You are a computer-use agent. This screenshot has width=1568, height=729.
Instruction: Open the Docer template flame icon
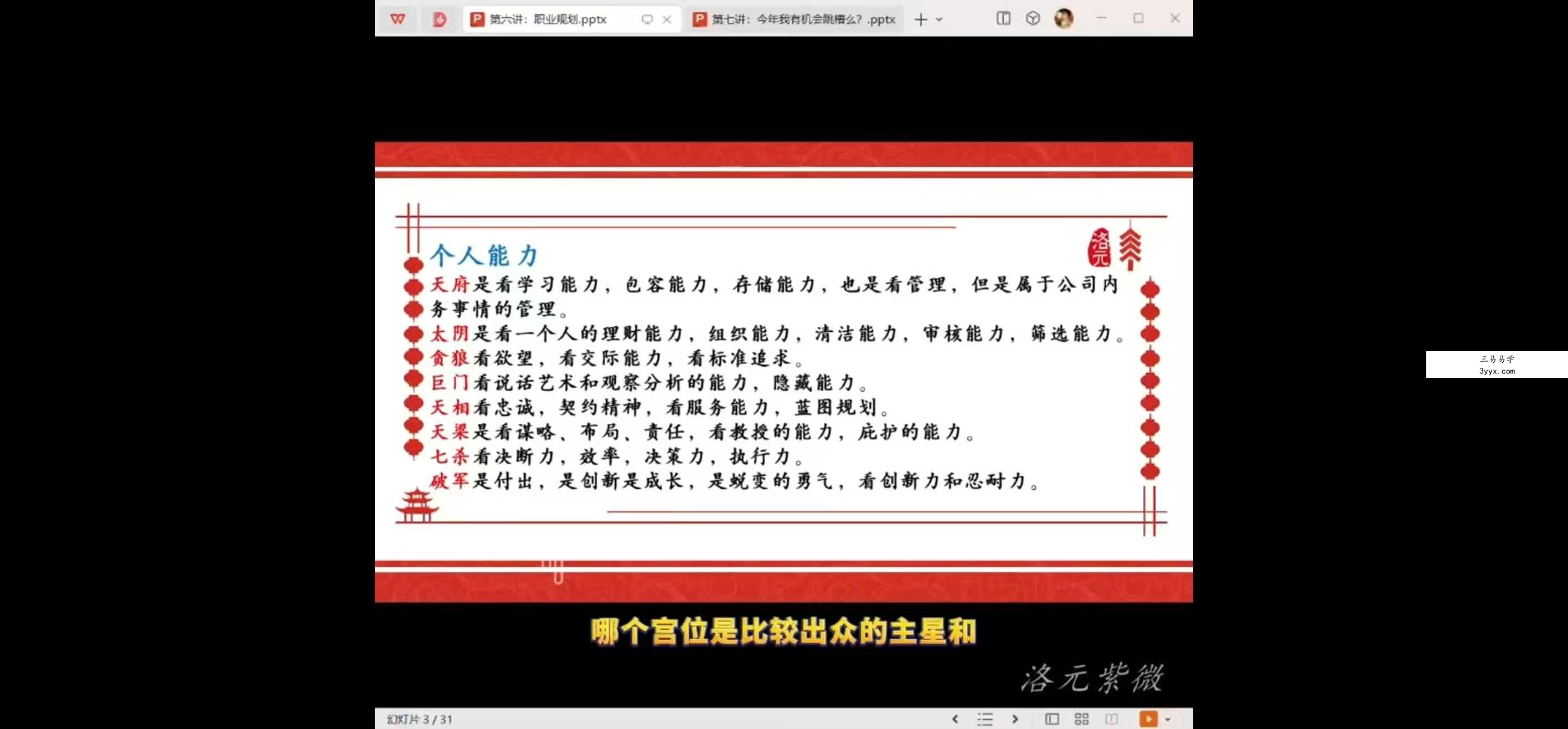(x=440, y=19)
